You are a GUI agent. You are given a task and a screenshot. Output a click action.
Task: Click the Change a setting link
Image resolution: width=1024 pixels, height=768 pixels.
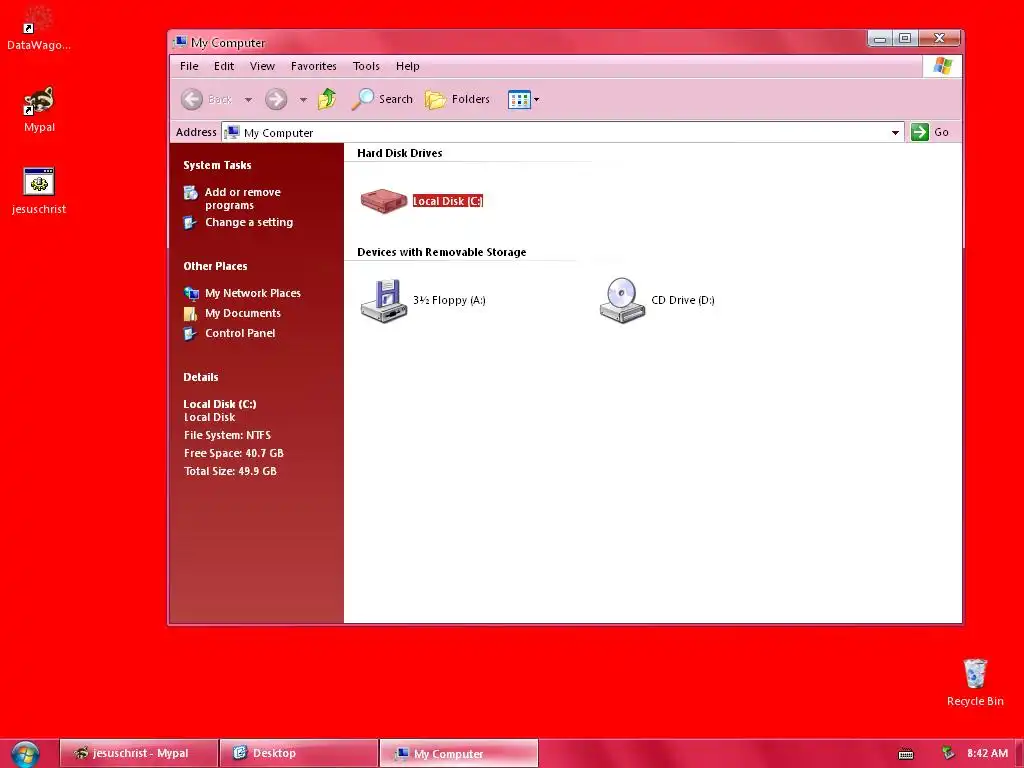click(x=249, y=222)
